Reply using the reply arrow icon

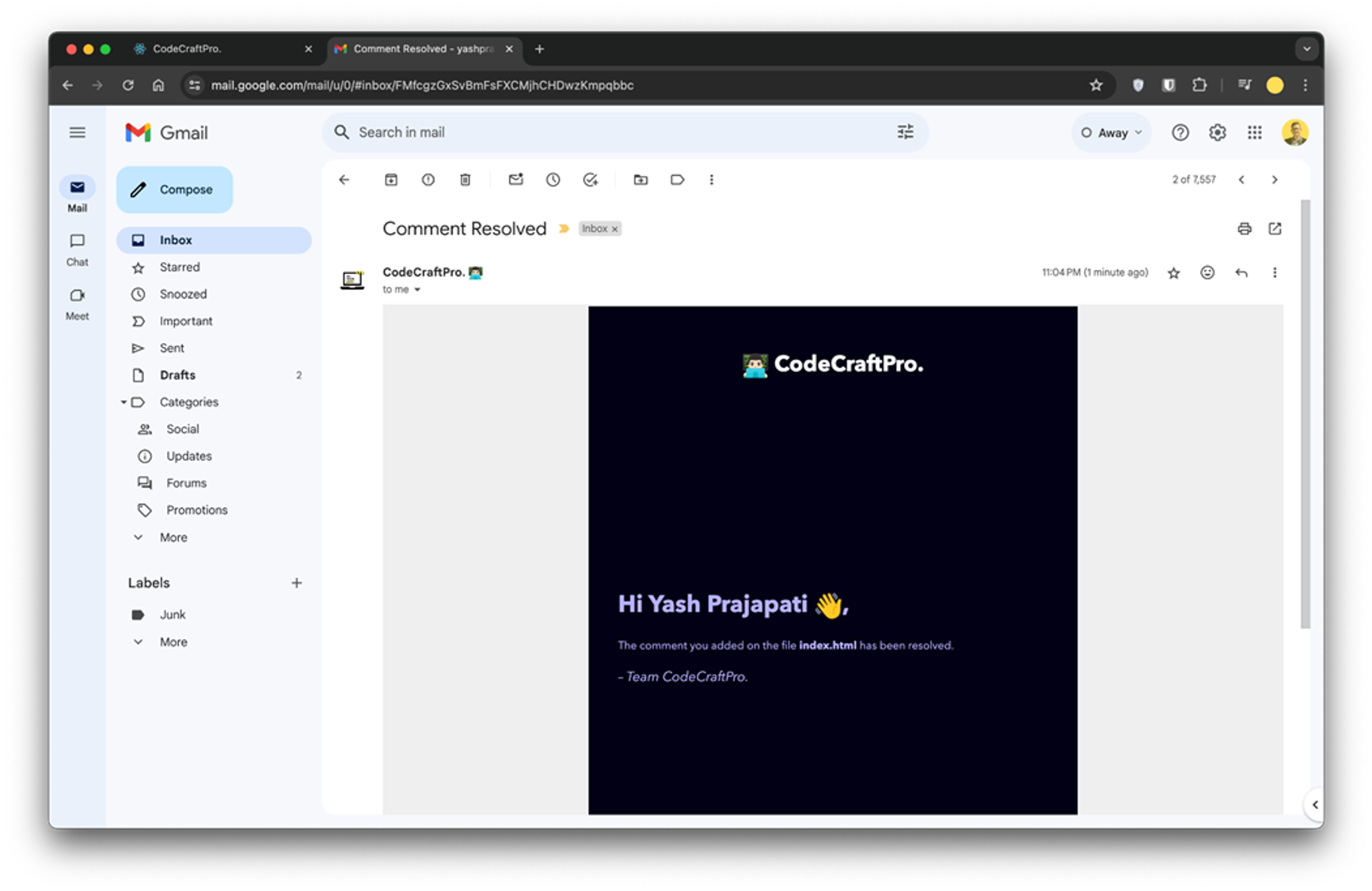[x=1241, y=272]
